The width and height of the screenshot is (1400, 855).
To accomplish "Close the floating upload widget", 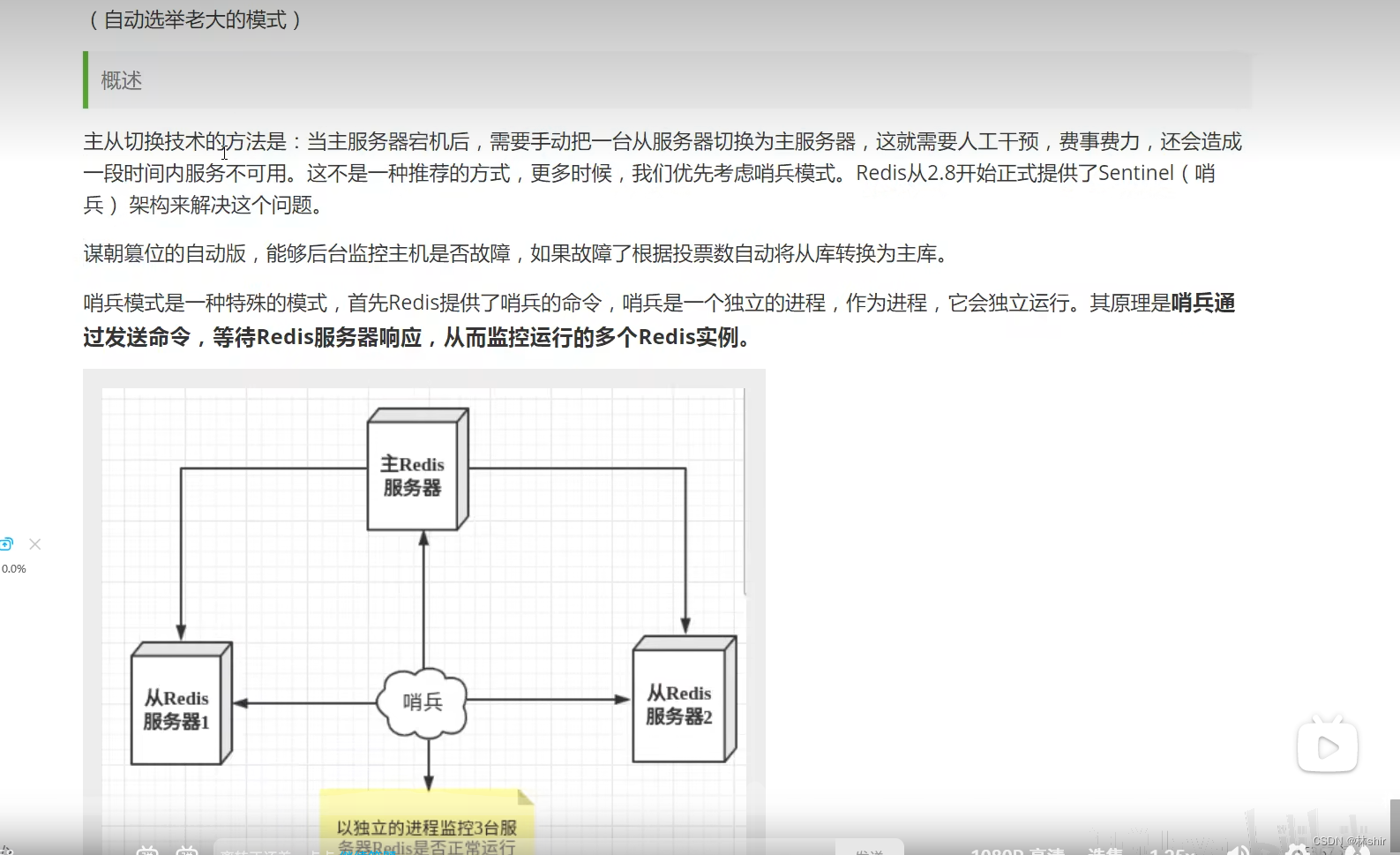I will point(35,544).
